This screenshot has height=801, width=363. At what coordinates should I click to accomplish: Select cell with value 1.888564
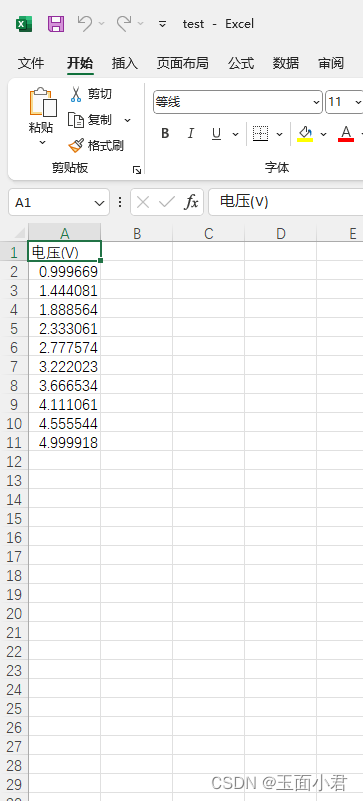click(64, 310)
